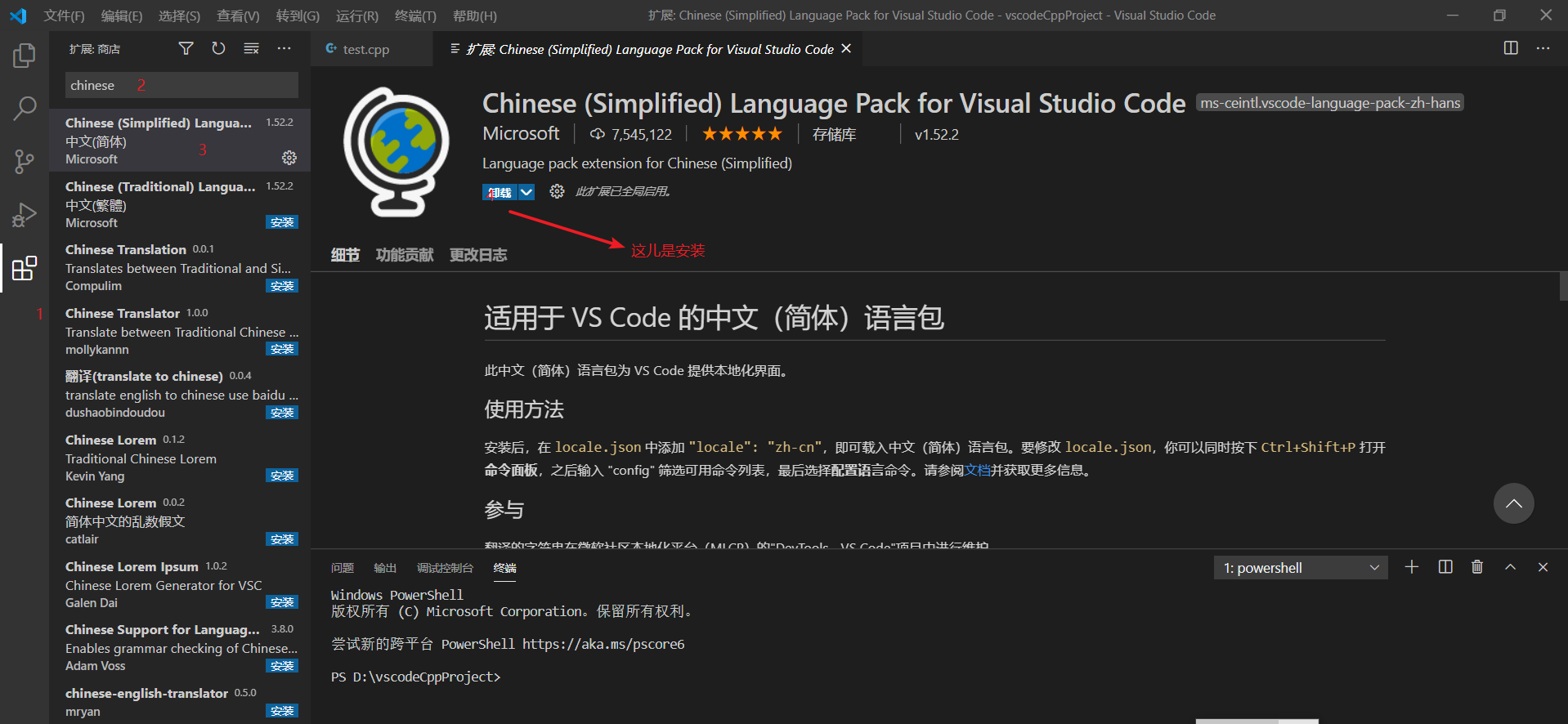
Task: Open the 查看(V) menu
Action: point(238,16)
